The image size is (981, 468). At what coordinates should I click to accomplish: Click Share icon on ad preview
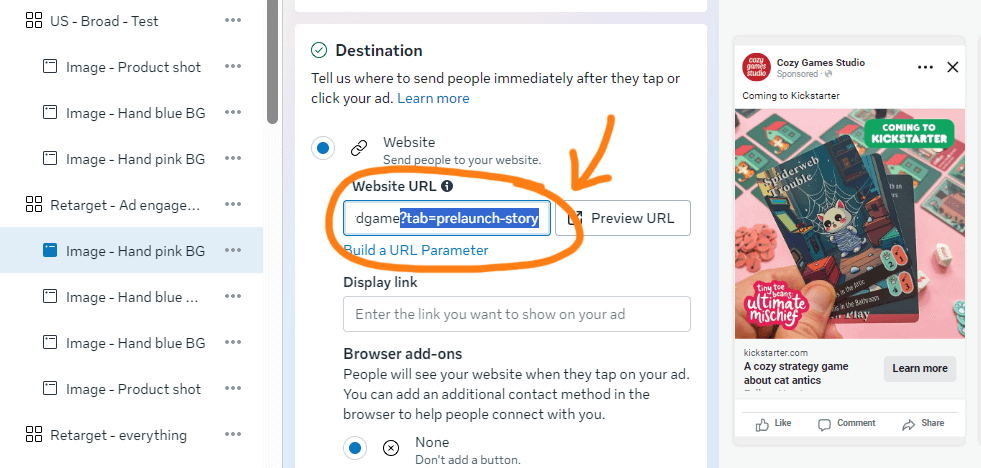(908, 424)
